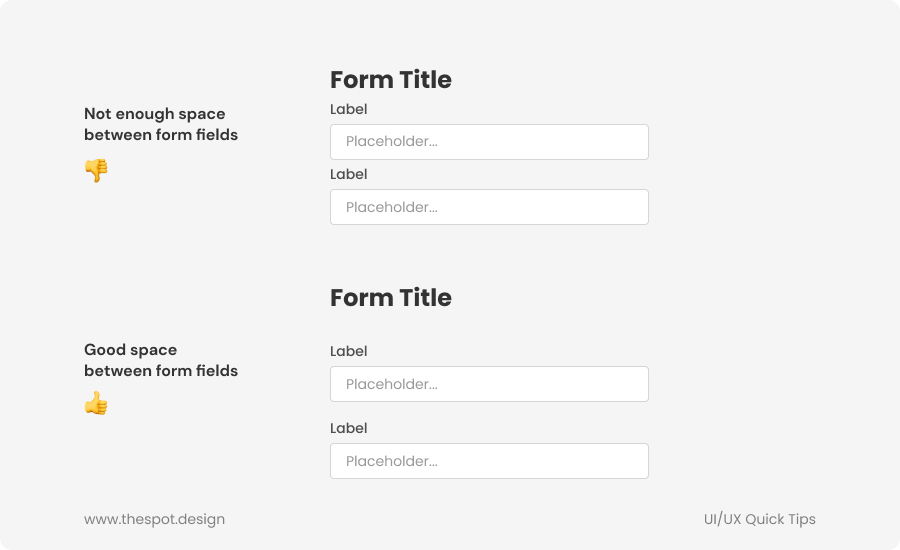Click the "Good space" text line
The width and height of the screenshot is (900, 550).
[x=130, y=350]
